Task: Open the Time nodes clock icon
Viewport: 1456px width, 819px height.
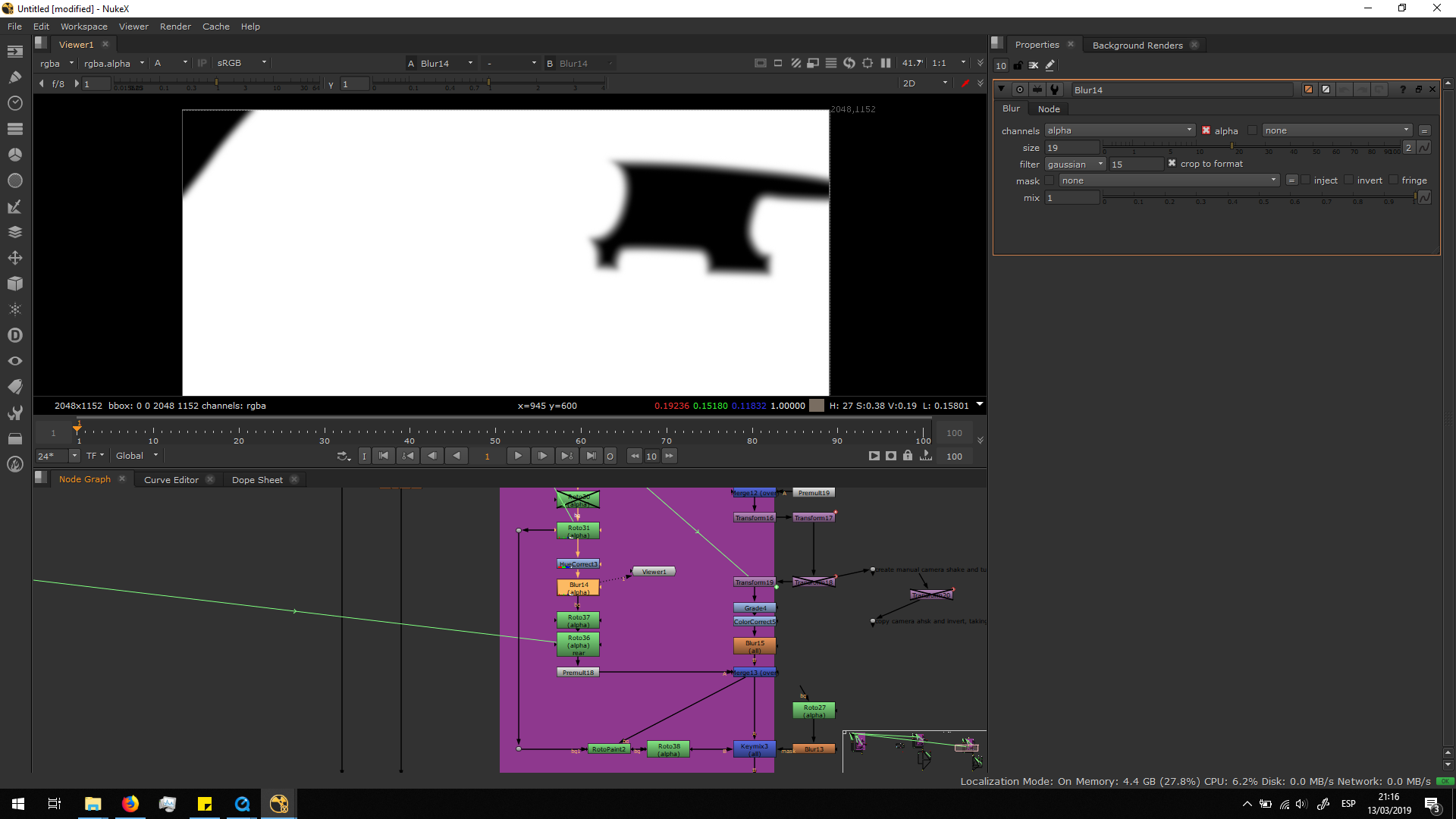Action: [x=14, y=102]
